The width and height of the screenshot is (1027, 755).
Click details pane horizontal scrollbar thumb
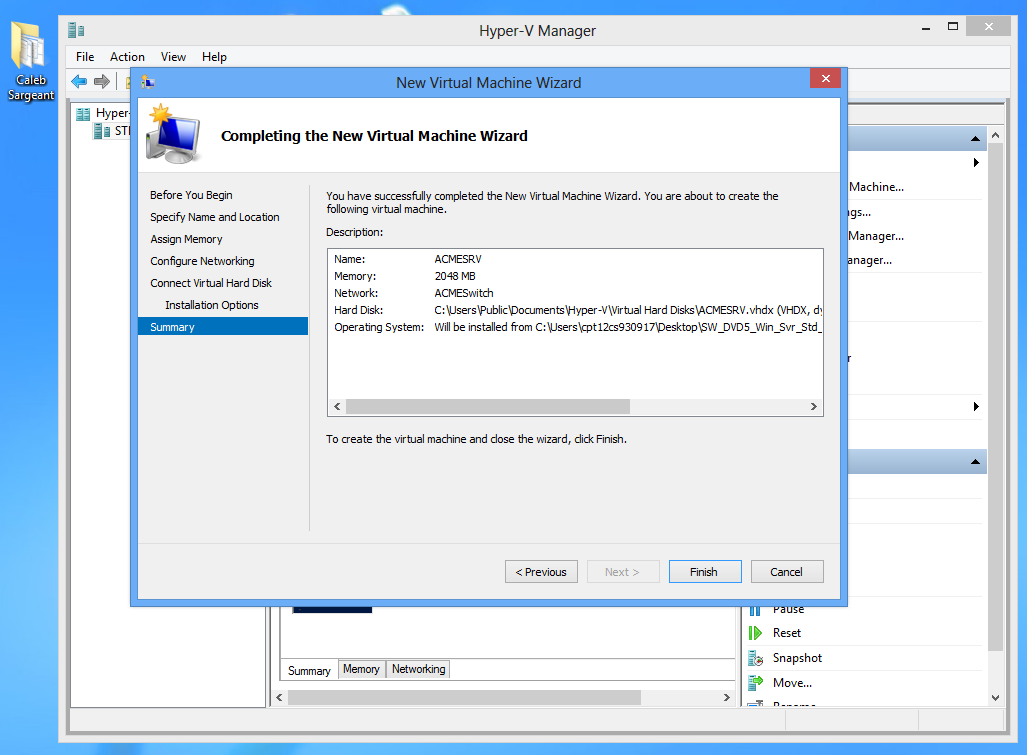tap(464, 698)
